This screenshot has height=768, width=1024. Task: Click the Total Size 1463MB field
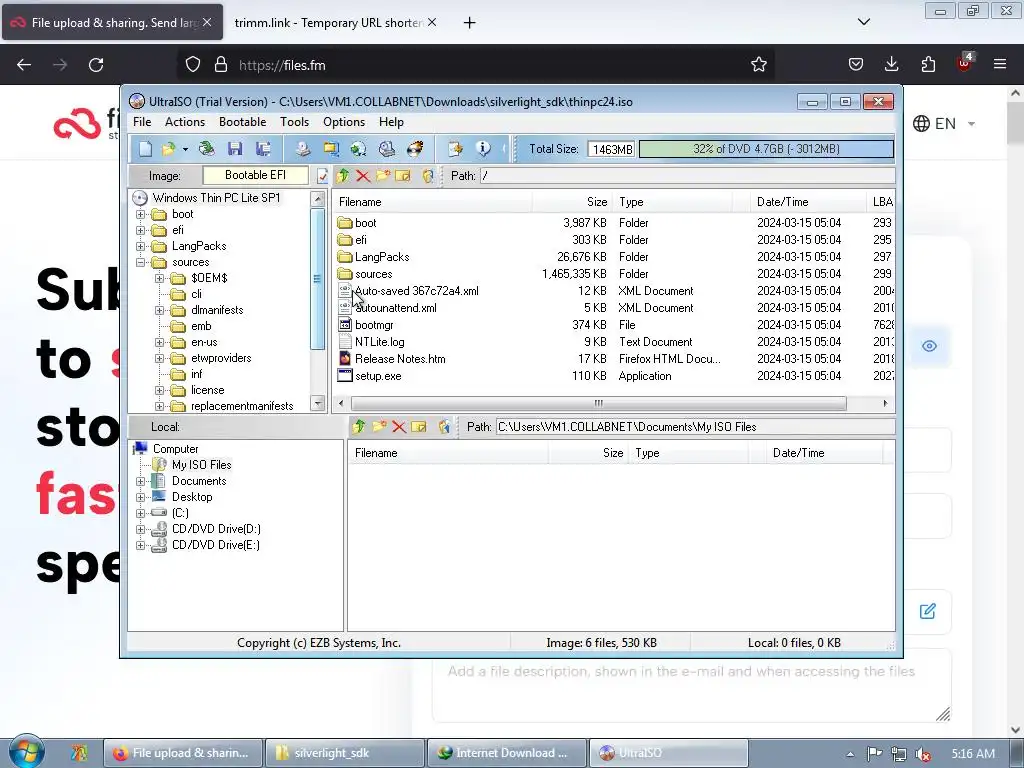611,150
